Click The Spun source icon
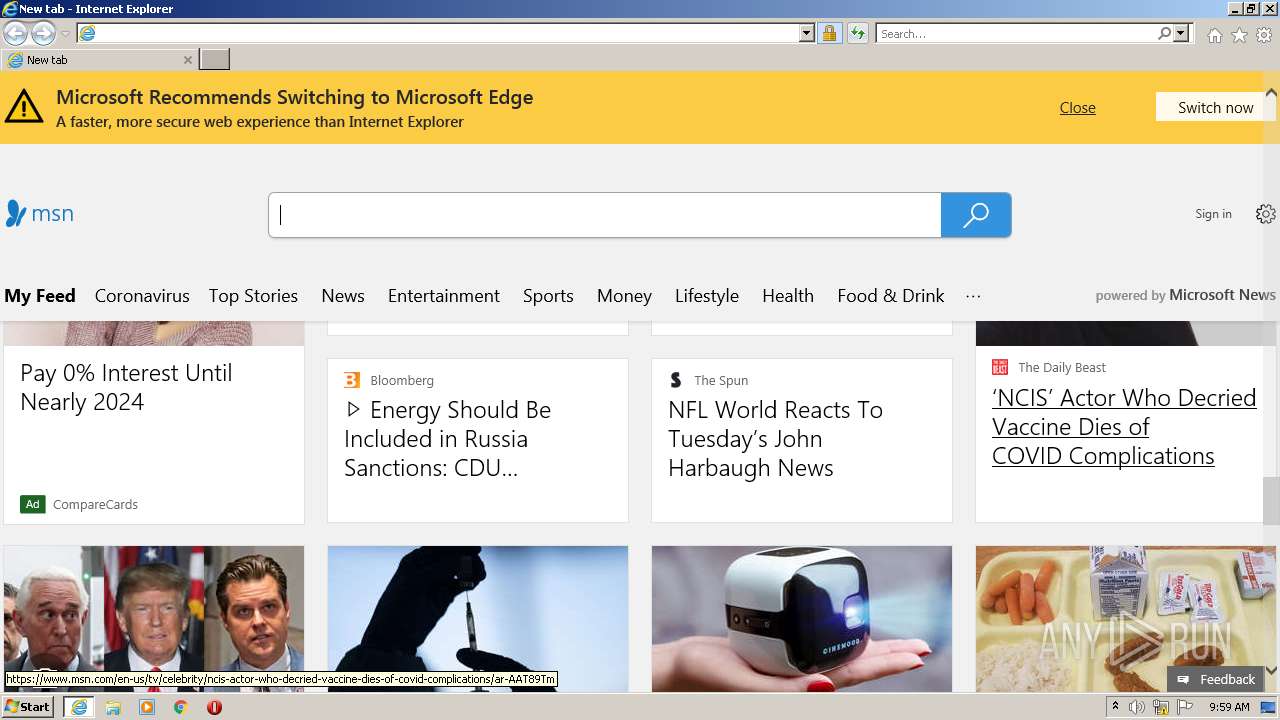 coord(676,380)
